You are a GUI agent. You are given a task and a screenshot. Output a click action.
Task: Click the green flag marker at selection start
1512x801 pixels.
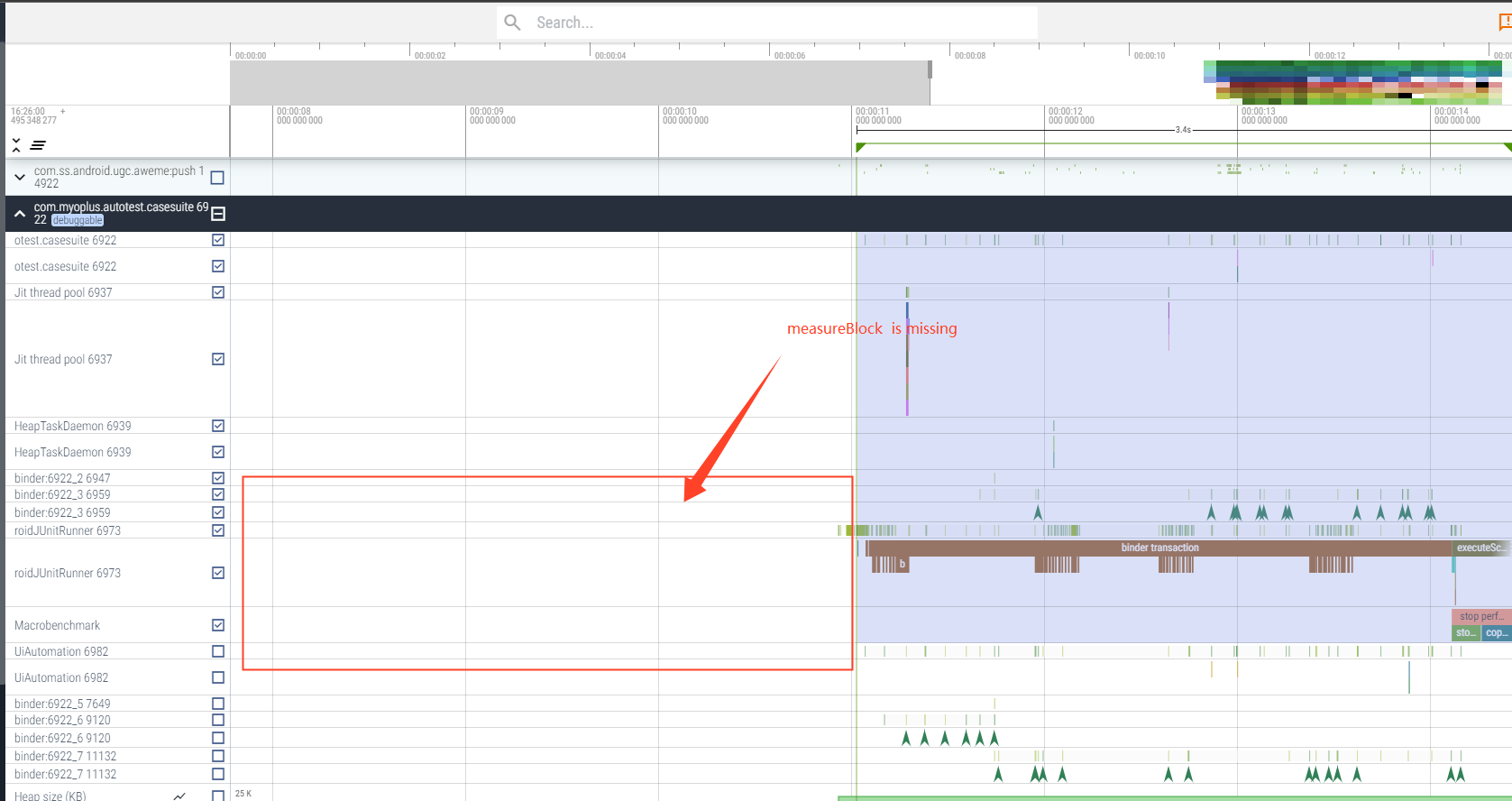point(860,147)
